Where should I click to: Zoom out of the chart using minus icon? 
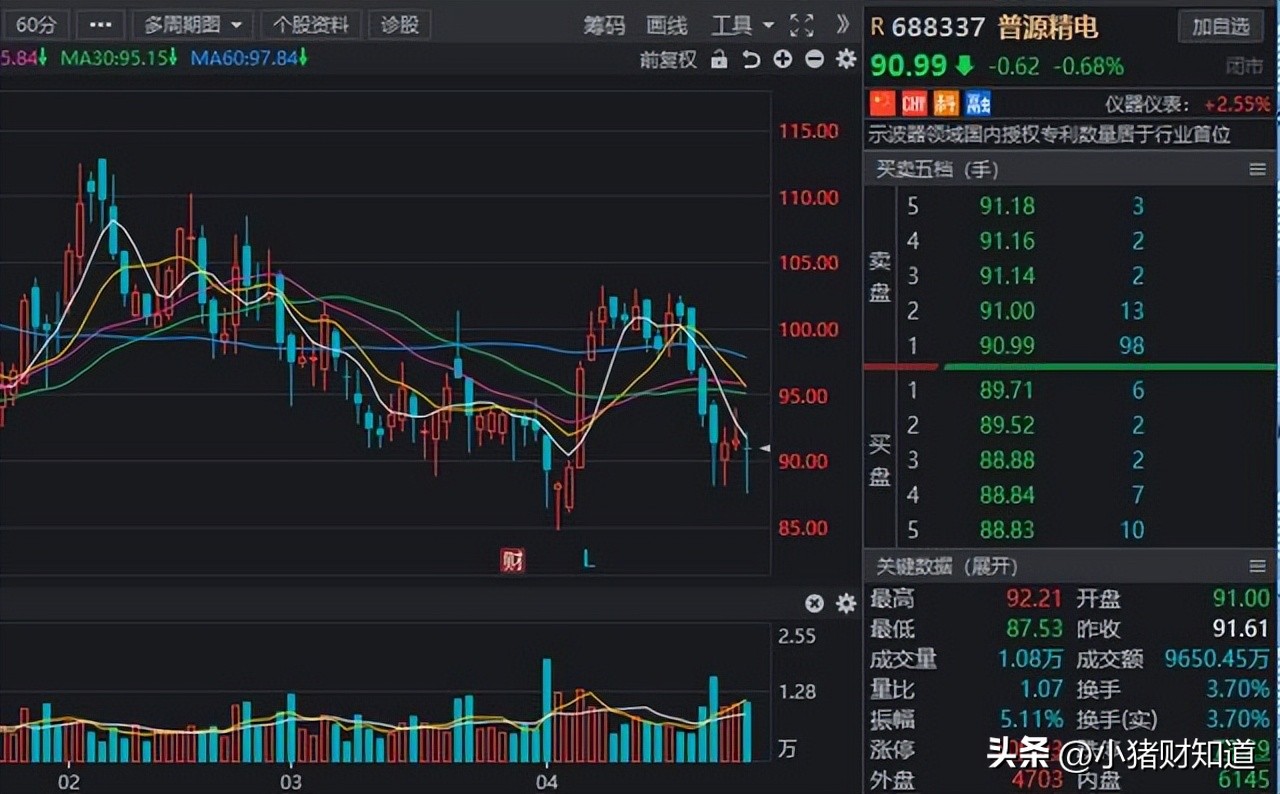(x=813, y=59)
